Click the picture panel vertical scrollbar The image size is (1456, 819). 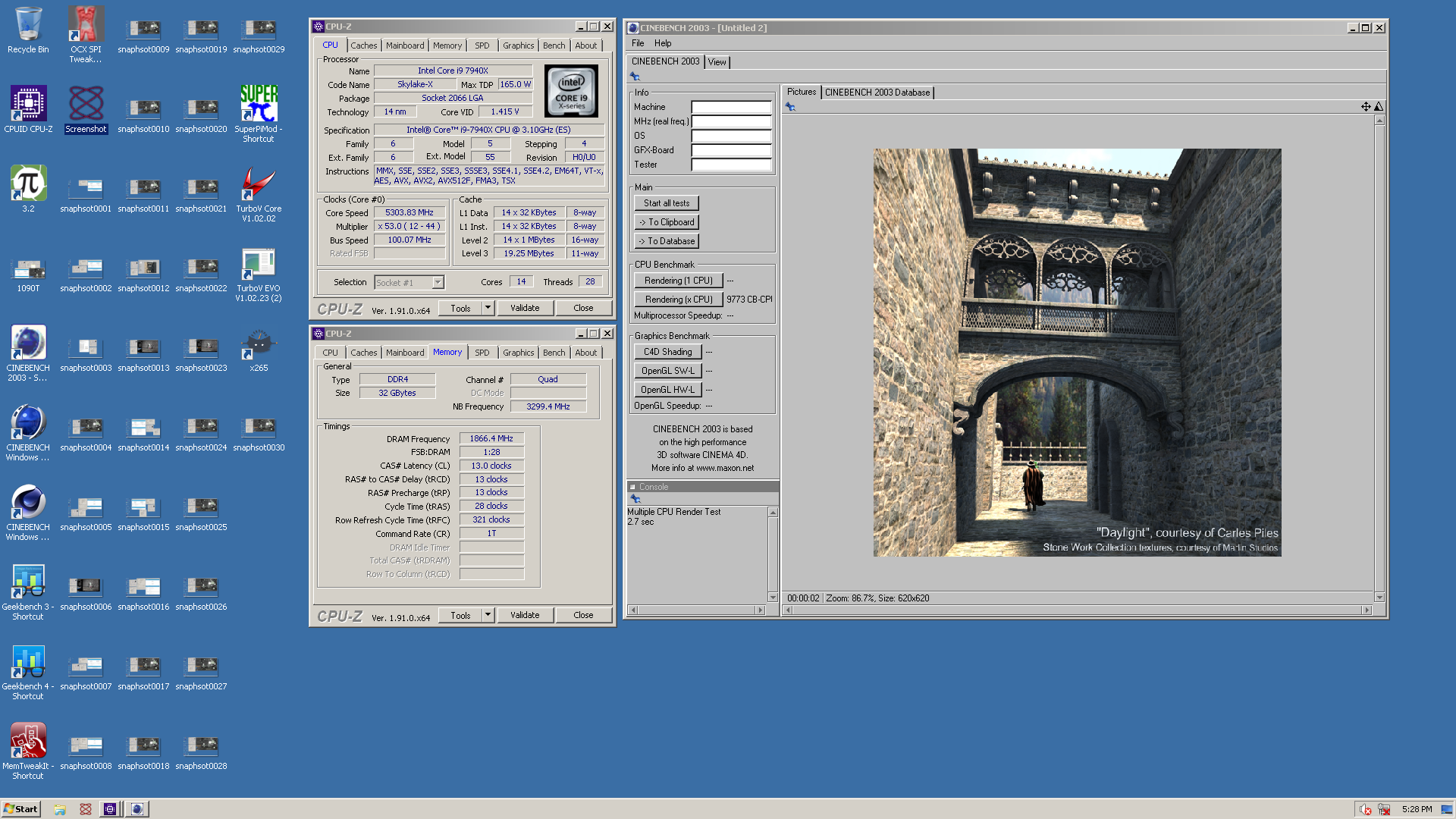[x=1379, y=359]
